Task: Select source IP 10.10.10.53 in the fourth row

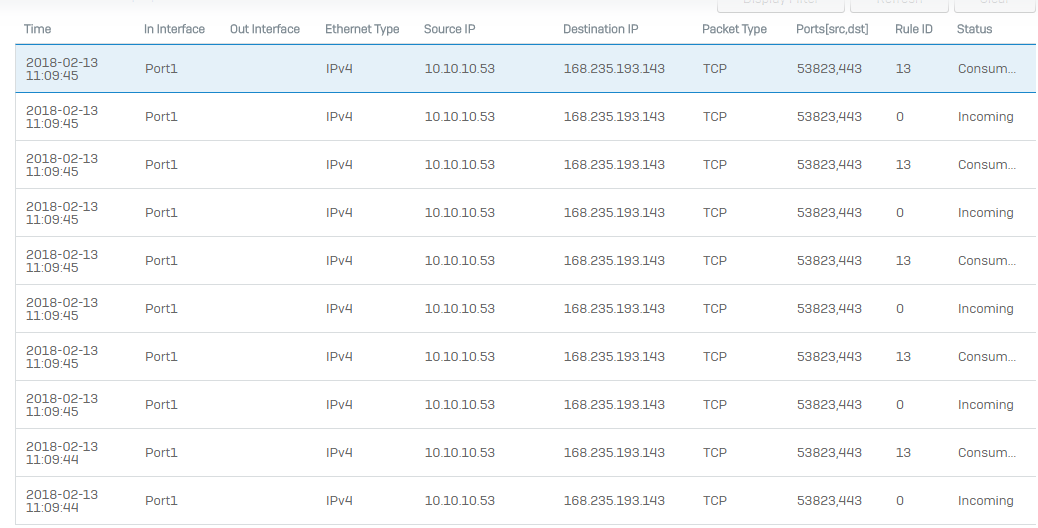Action: pos(459,213)
